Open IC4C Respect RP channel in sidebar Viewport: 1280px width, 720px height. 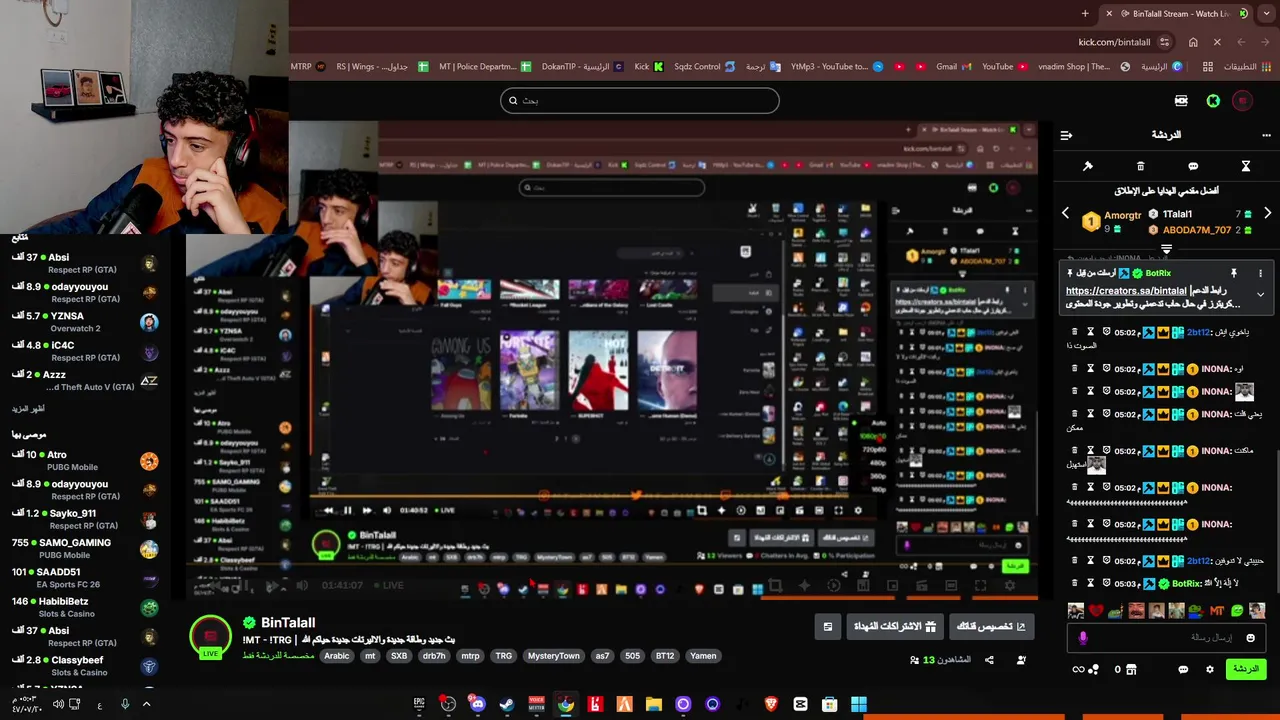(85, 351)
